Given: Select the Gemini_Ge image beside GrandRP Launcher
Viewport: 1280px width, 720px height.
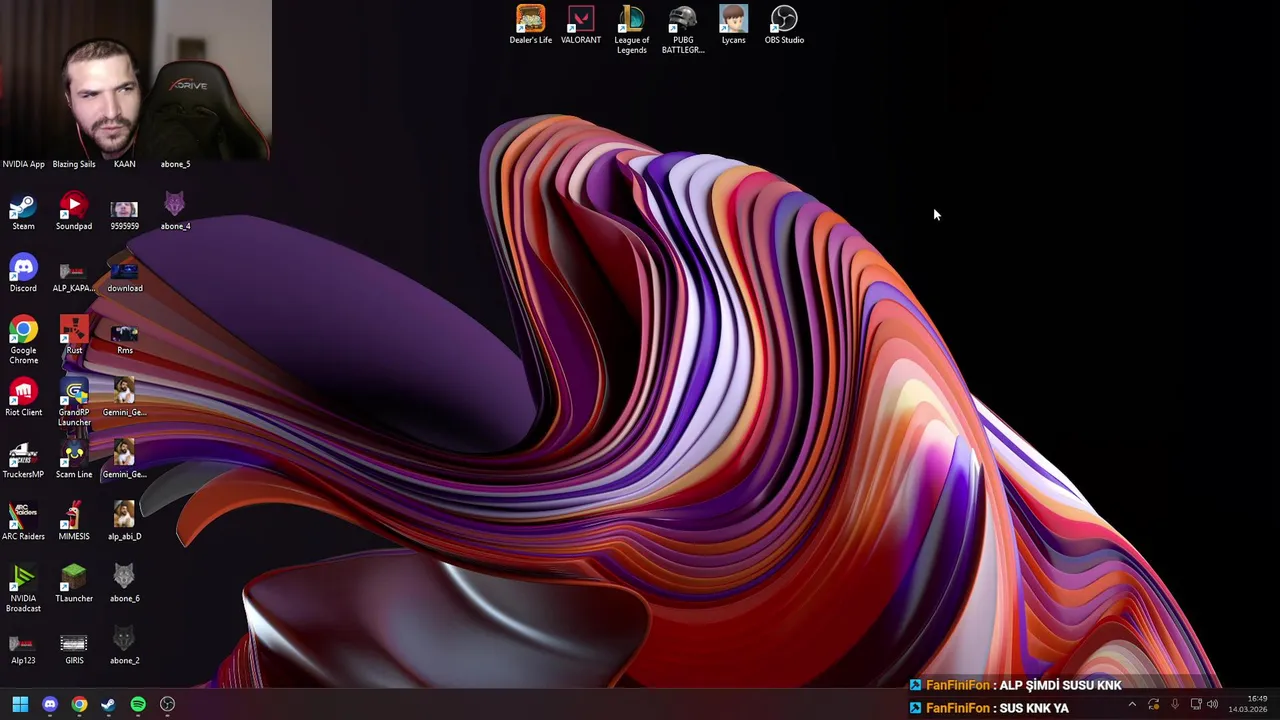Looking at the screenshot, I should pos(124,398).
